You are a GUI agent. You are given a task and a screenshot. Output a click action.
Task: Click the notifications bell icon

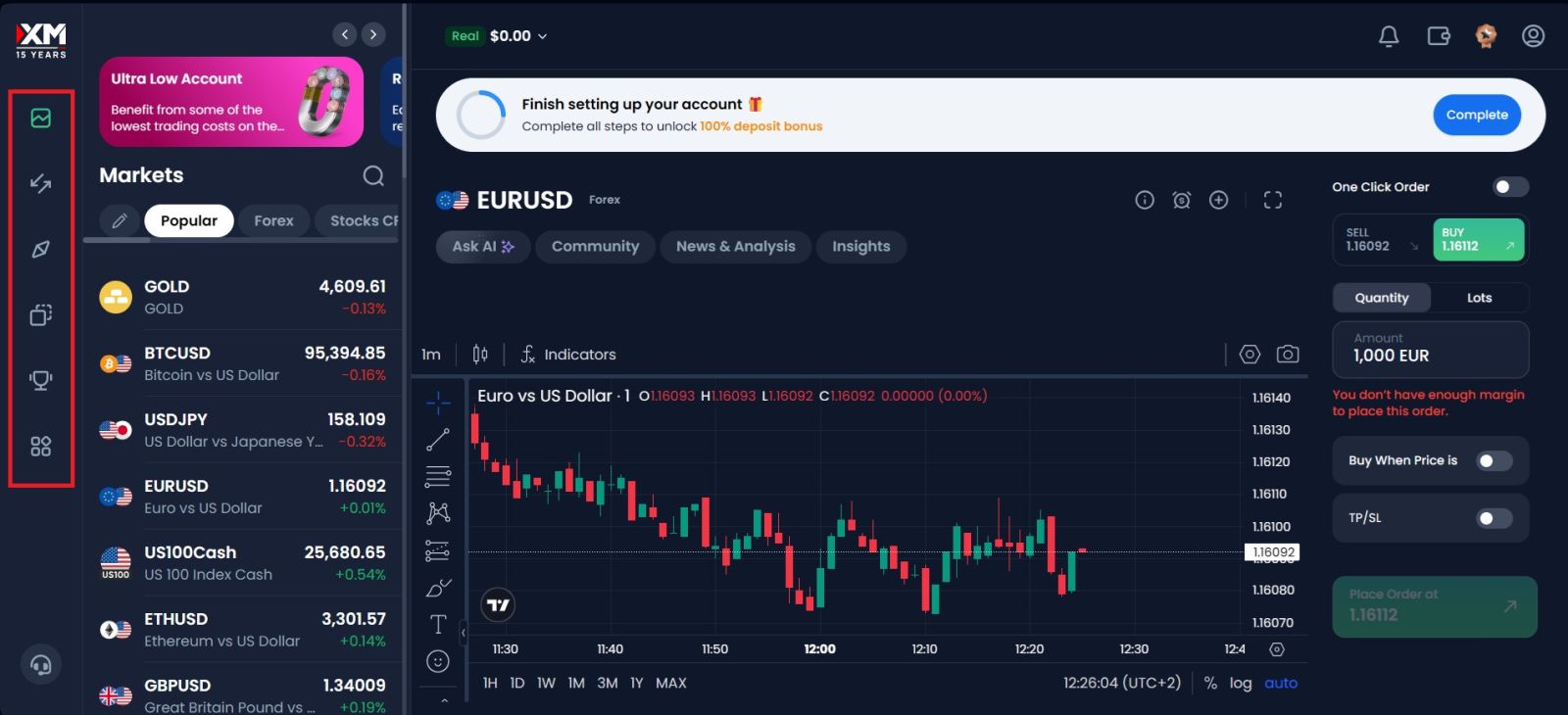point(1389,36)
